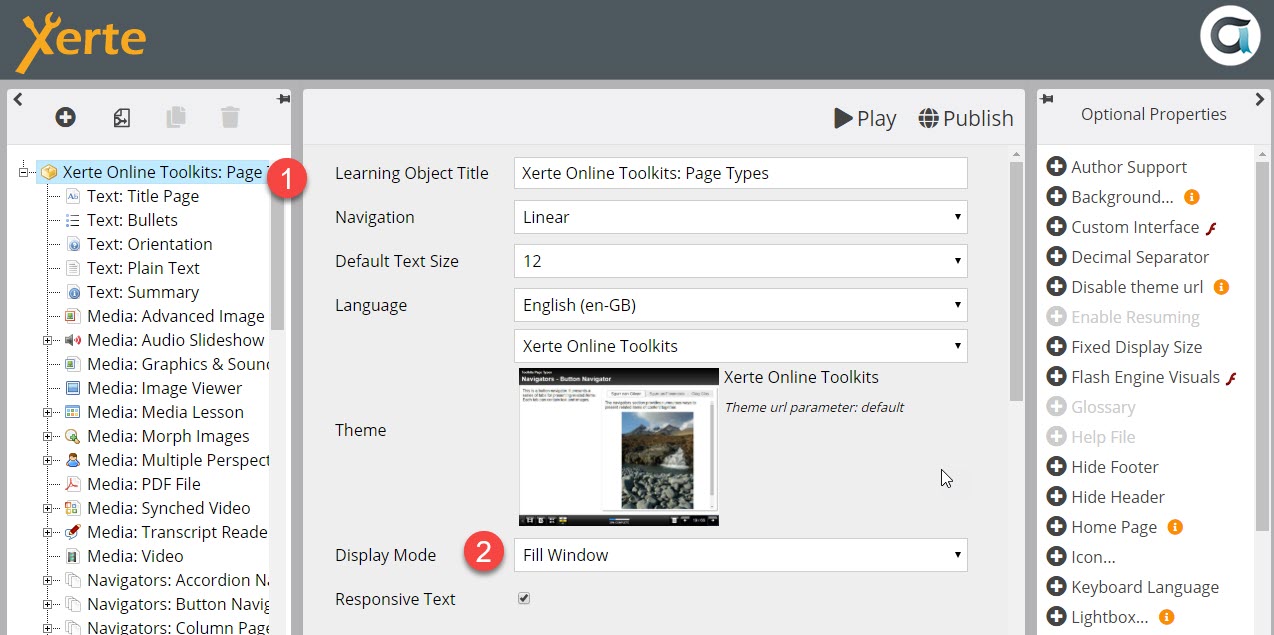Click the Xerte logo

click(81, 41)
